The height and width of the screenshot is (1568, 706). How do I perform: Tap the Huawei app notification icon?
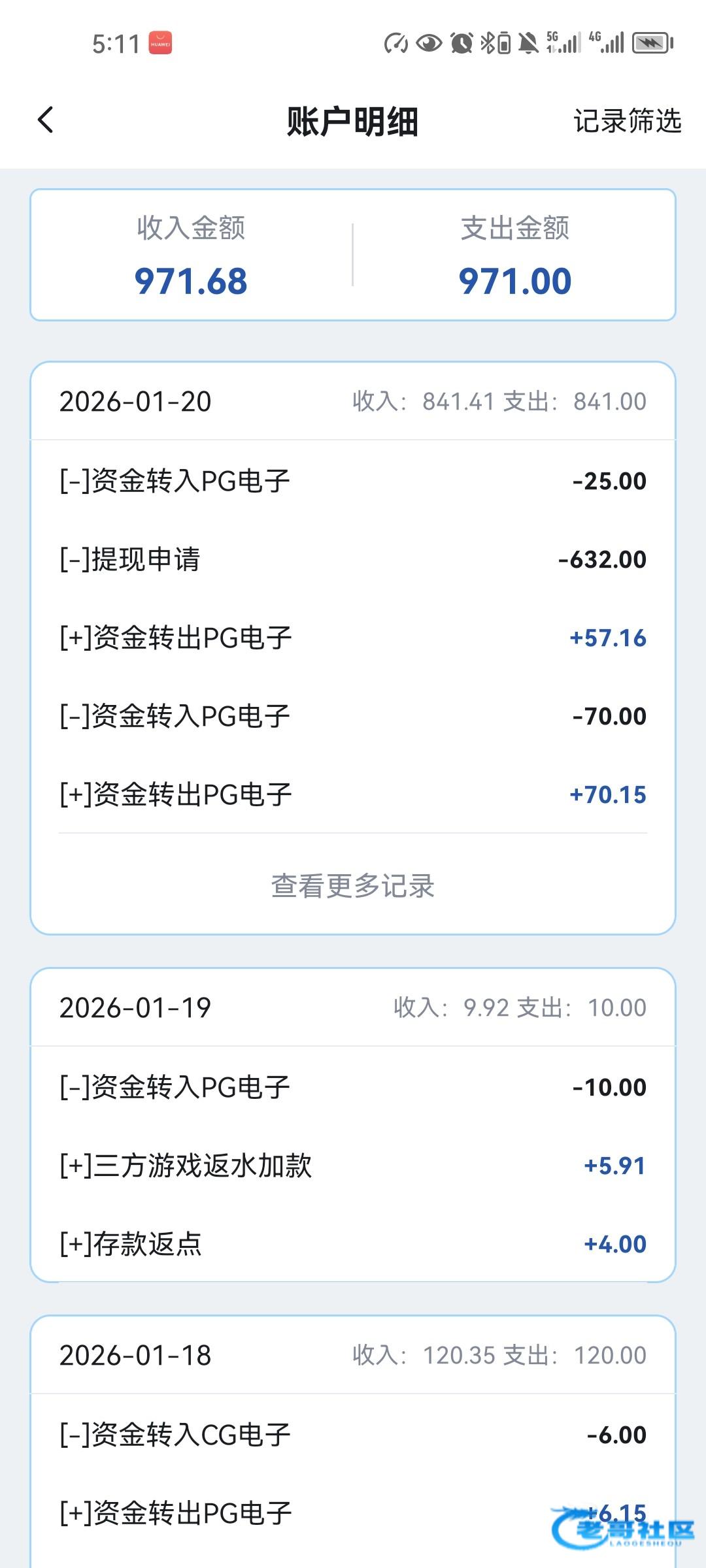point(160,43)
